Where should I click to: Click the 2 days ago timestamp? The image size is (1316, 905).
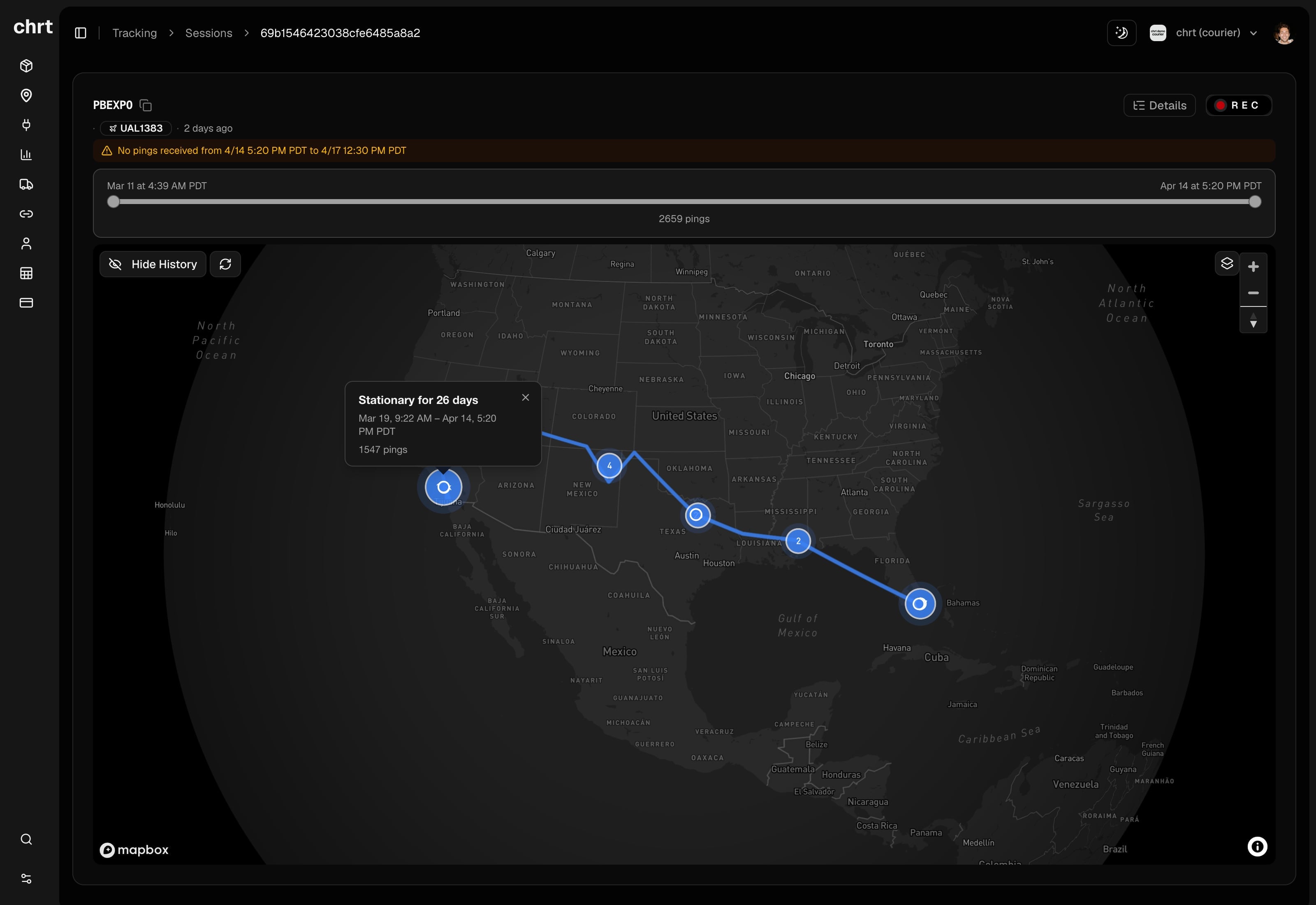click(208, 128)
